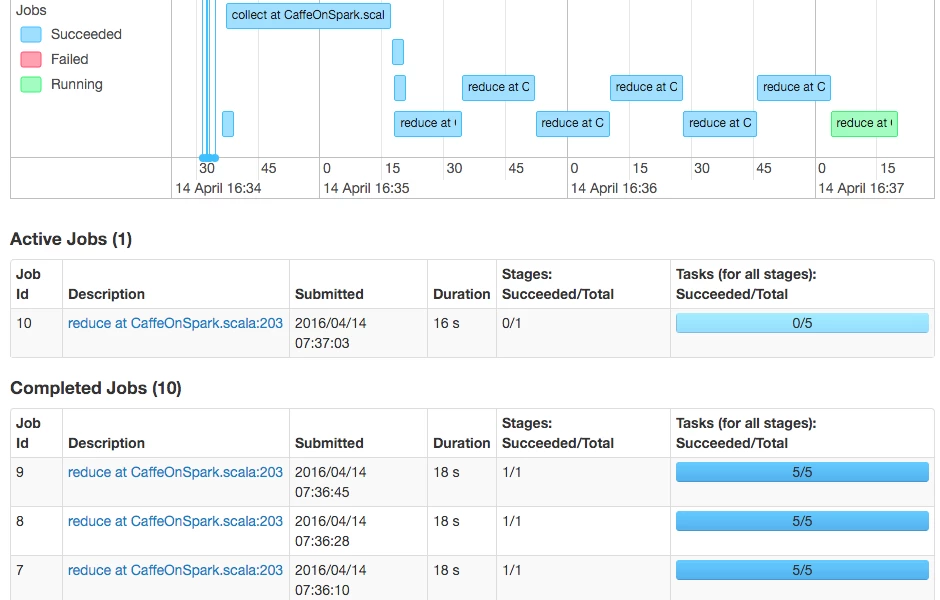The height and width of the screenshot is (600, 940).
Task: Click the 0/5 task progress bar
Action: [802, 323]
